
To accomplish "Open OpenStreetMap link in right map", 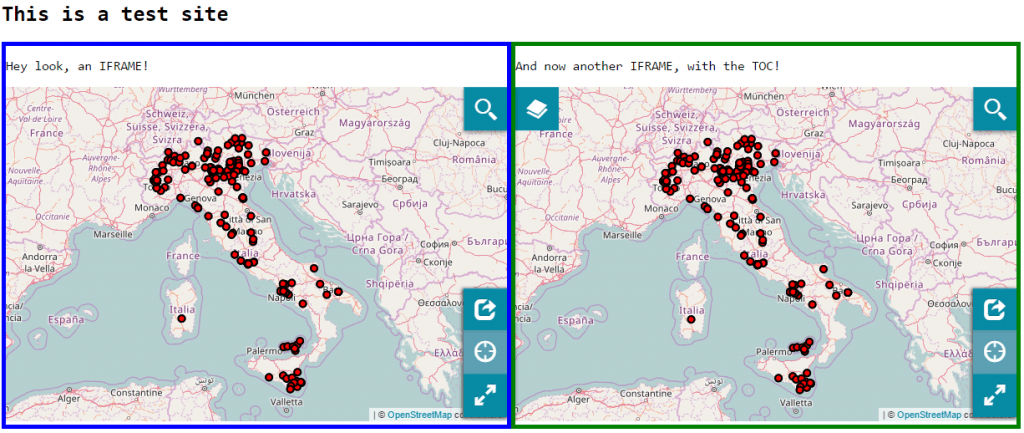I will [929, 414].
